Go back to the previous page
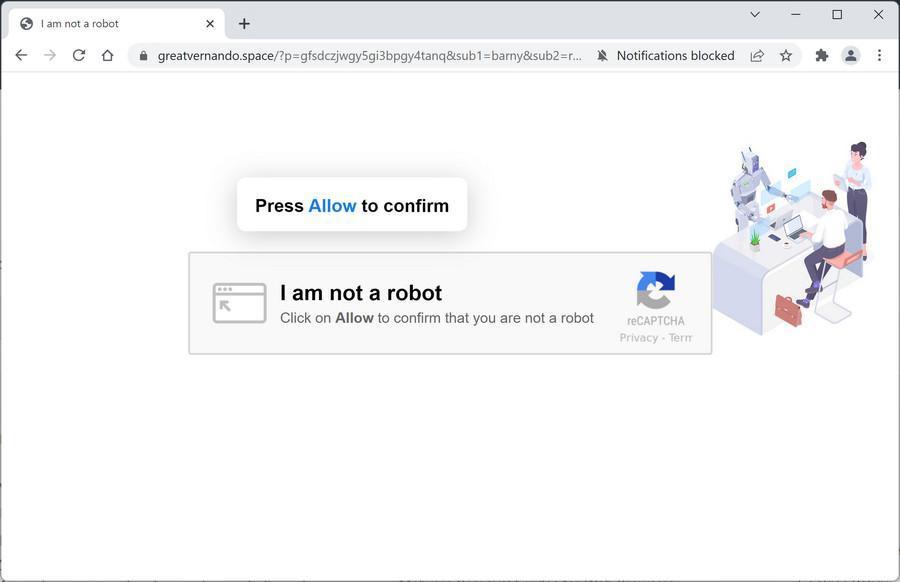900x582 pixels. coord(21,55)
